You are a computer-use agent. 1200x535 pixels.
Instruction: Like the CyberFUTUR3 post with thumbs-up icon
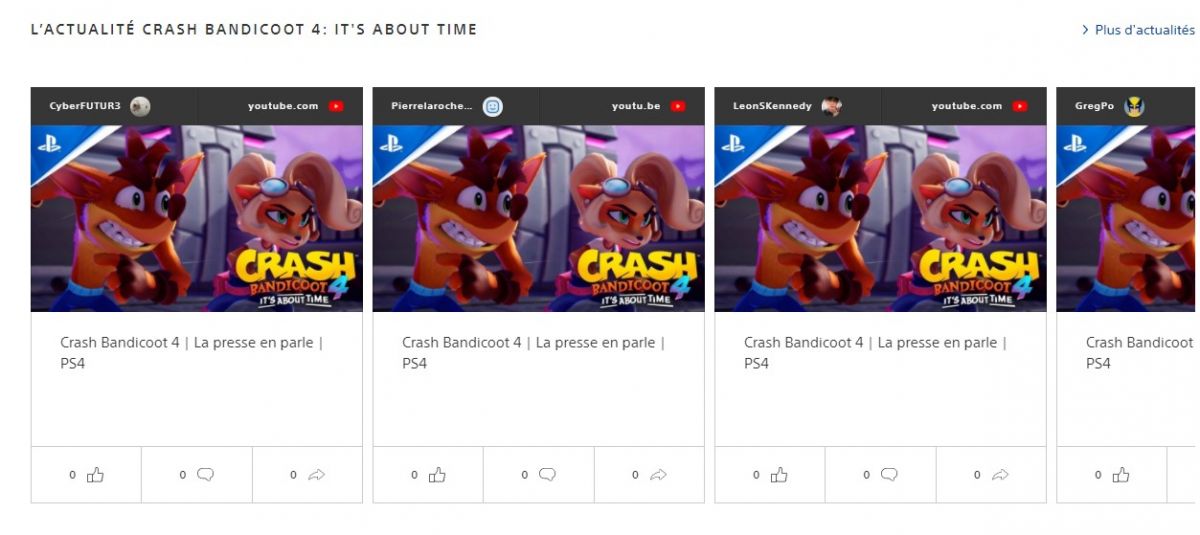95,475
